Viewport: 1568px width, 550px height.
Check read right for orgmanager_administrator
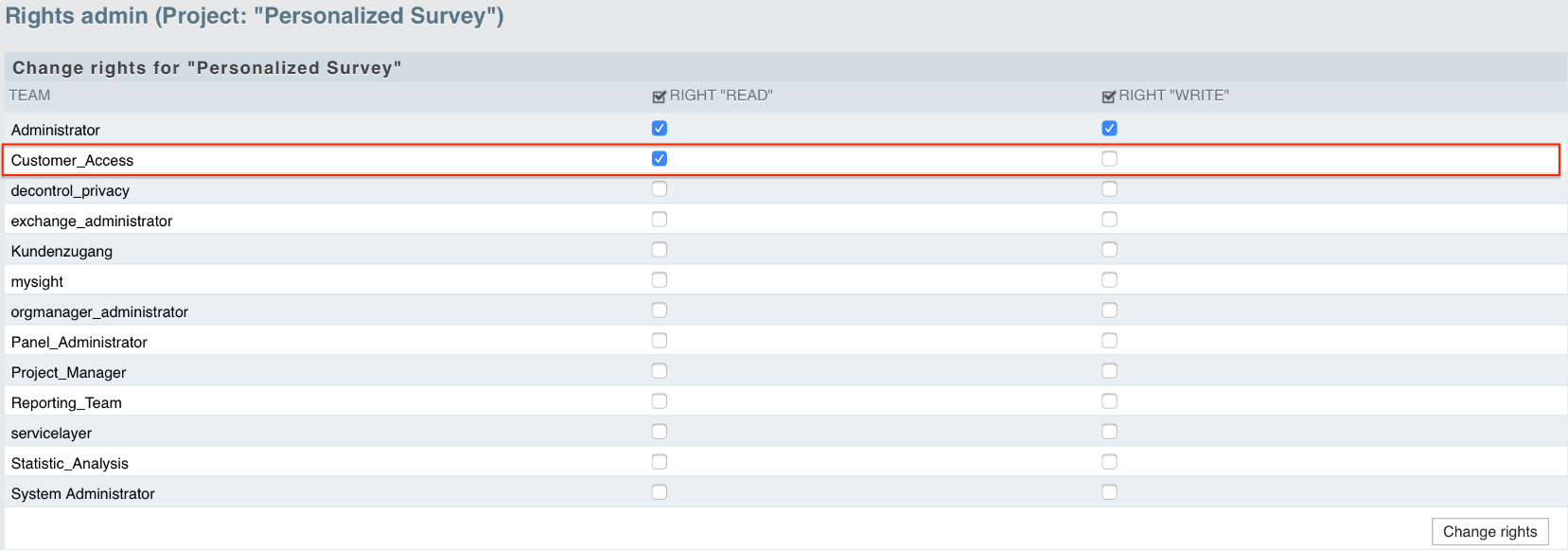point(660,310)
